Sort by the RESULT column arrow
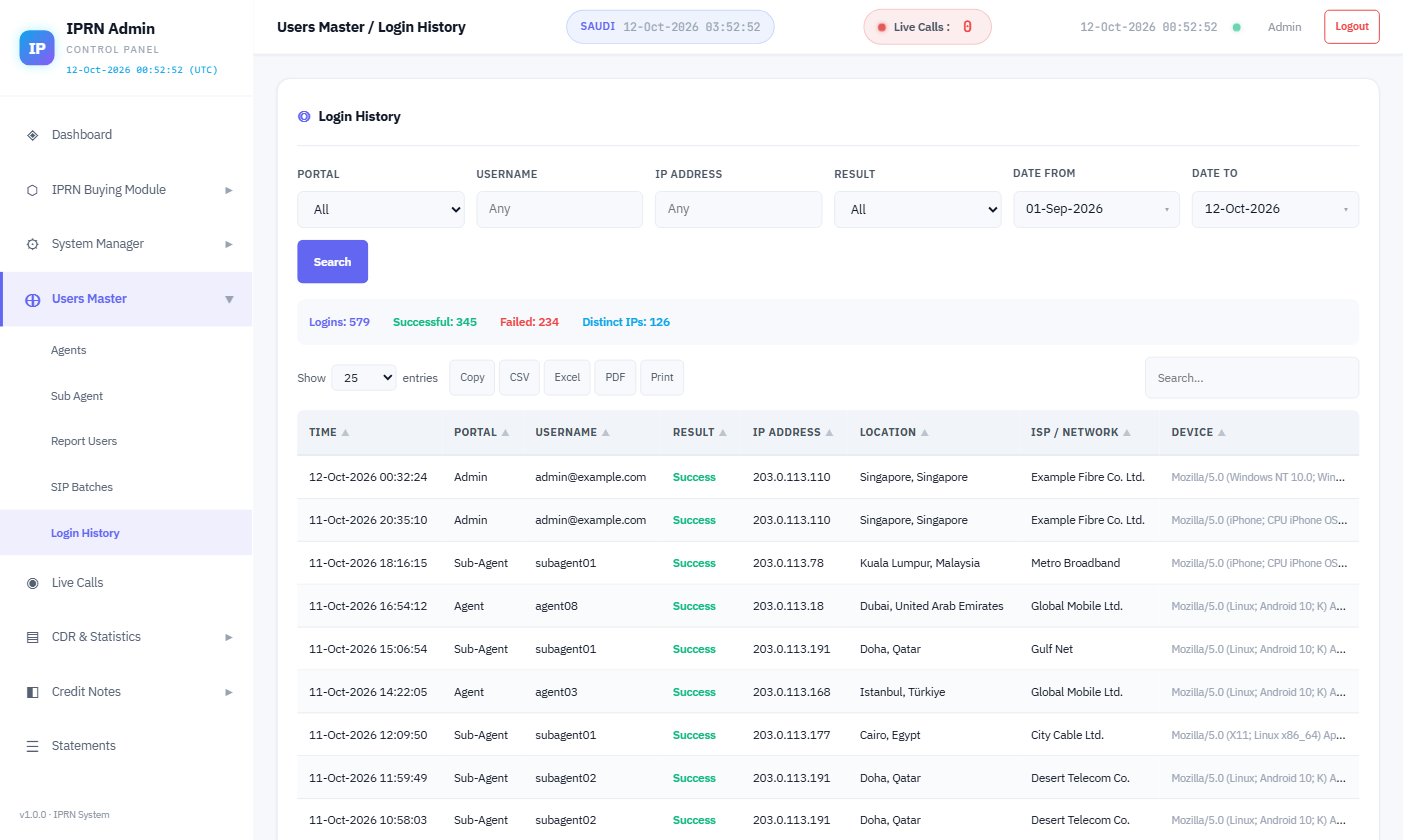1403x840 pixels. tap(723, 433)
